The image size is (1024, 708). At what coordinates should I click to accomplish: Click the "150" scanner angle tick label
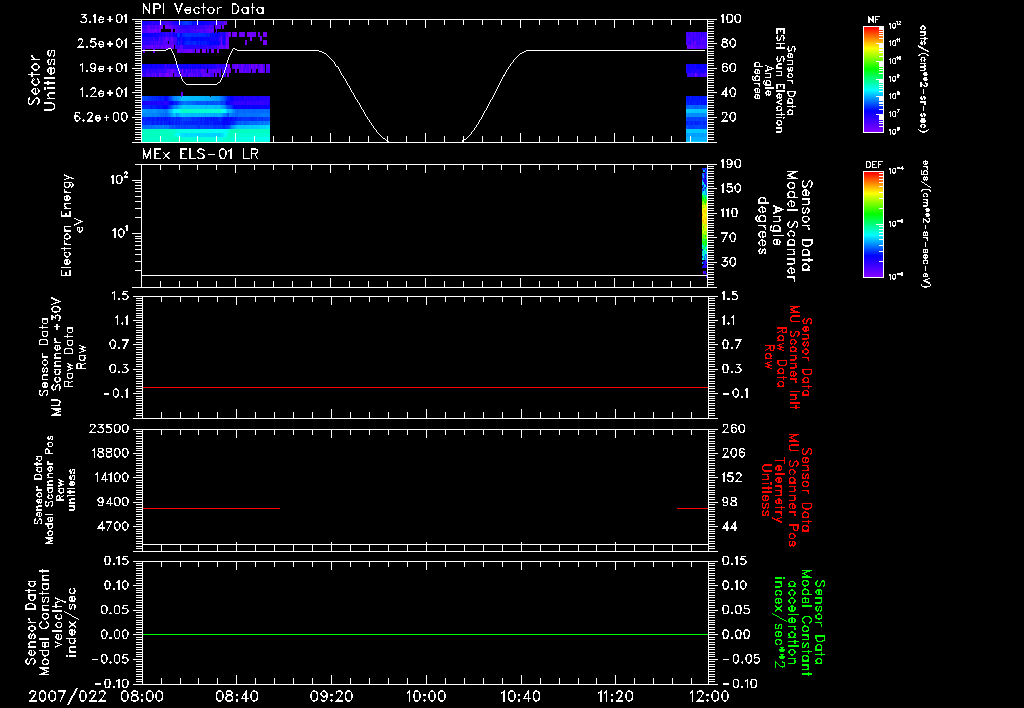tap(731, 188)
